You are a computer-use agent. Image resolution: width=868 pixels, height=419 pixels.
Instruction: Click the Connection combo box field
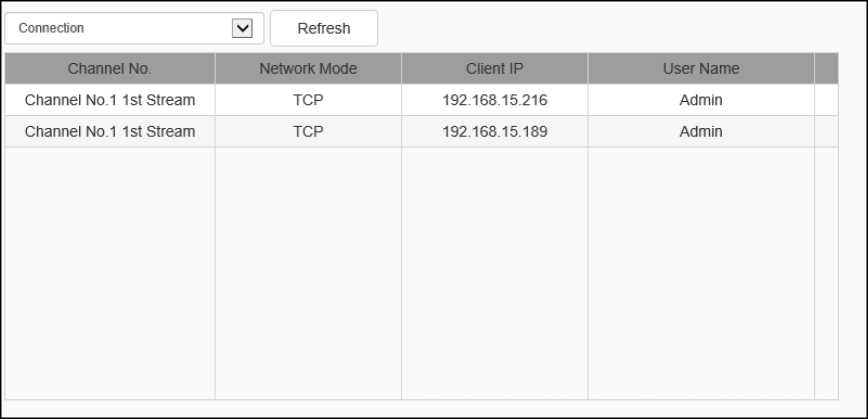pyautogui.click(x=120, y=28)
